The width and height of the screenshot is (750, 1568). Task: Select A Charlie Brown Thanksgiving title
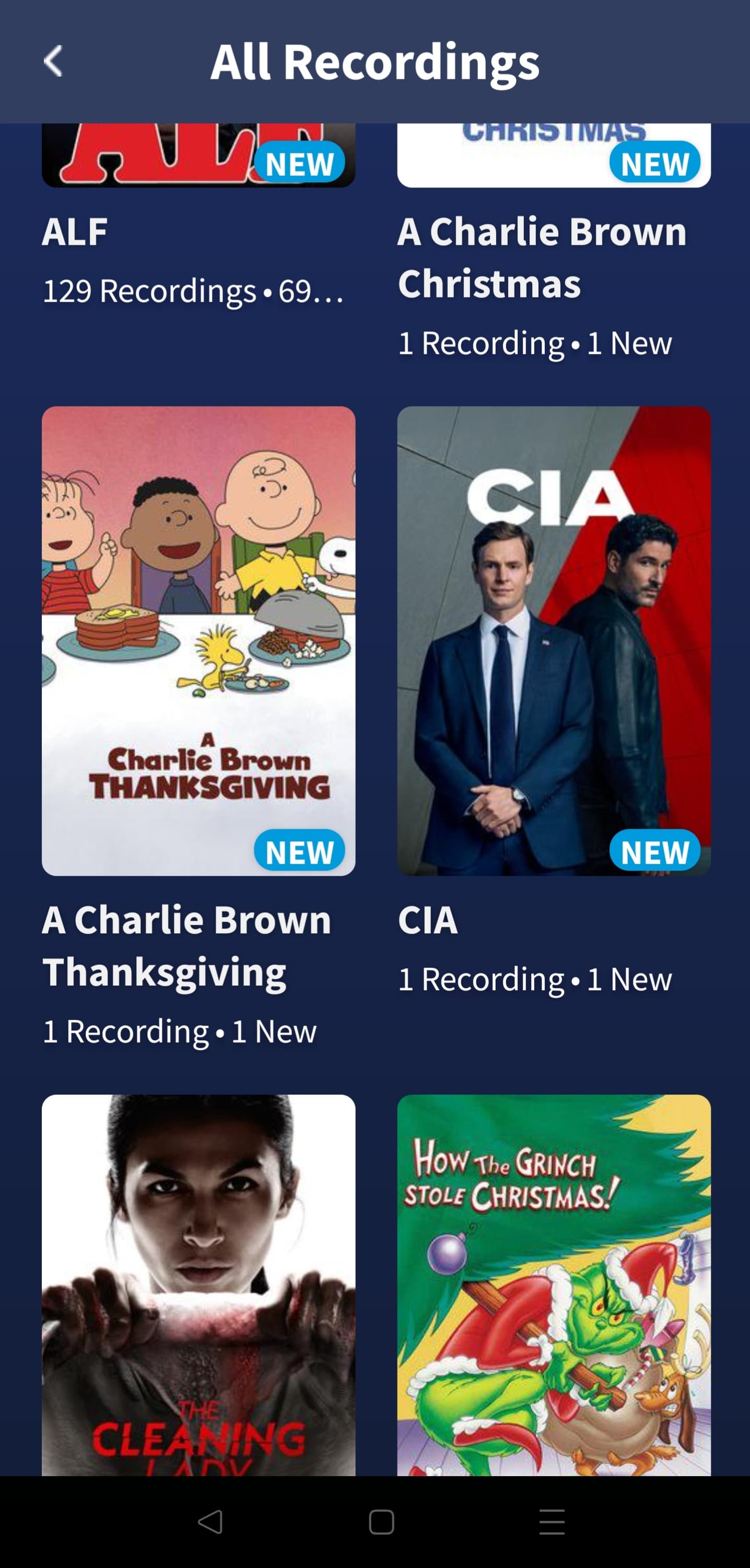(186, 946)
